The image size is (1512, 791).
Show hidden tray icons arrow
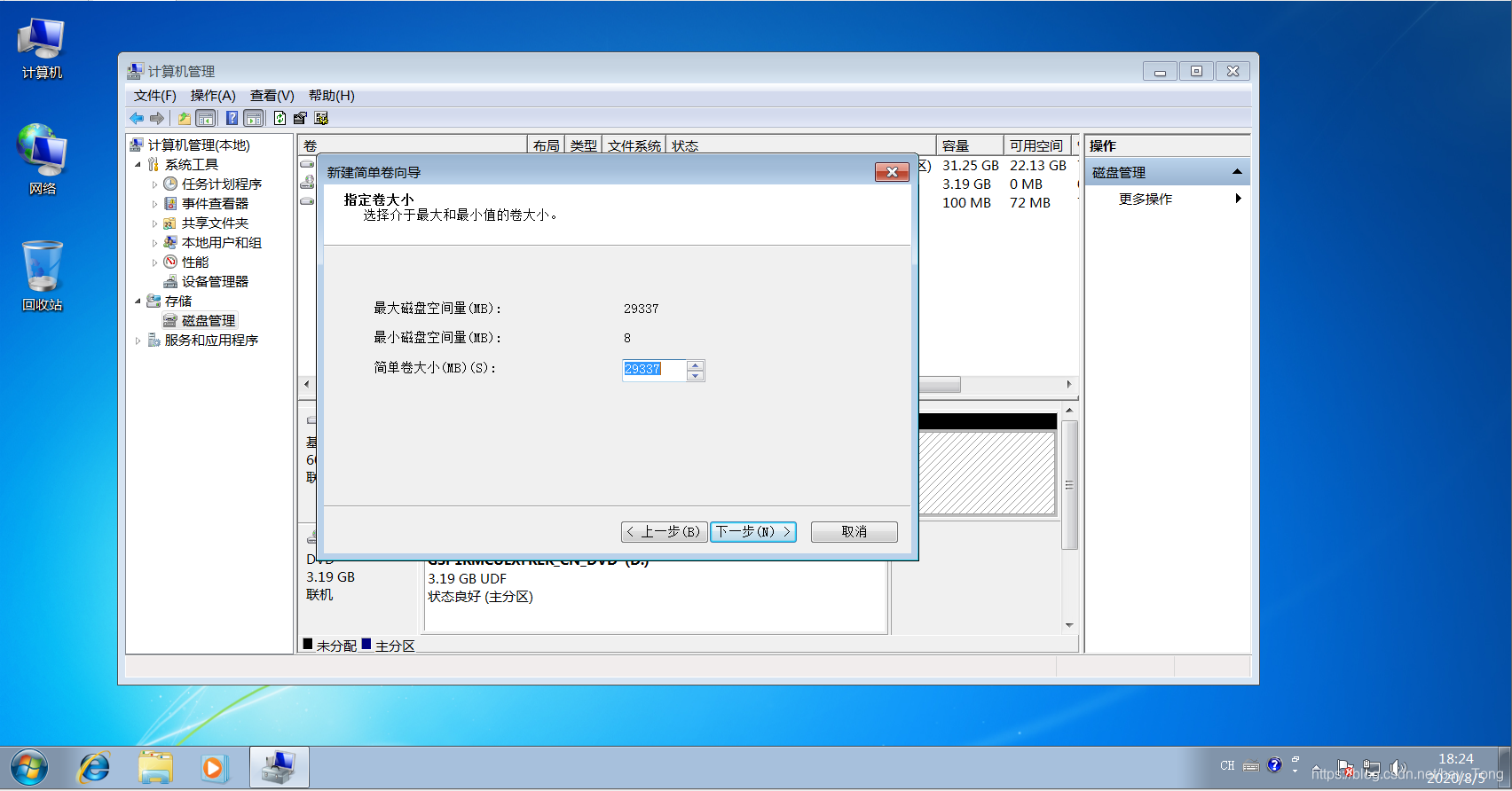(x=1317, y=768)
